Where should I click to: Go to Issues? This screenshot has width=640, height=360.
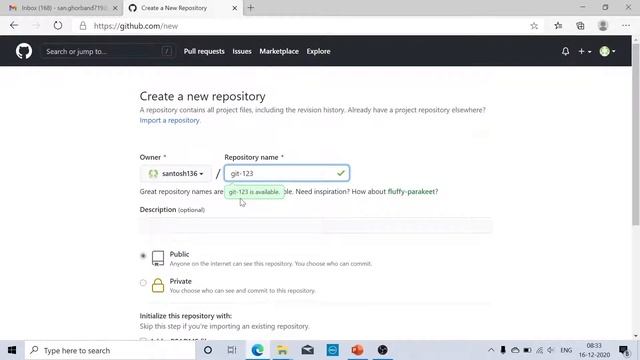pos(242,51)
